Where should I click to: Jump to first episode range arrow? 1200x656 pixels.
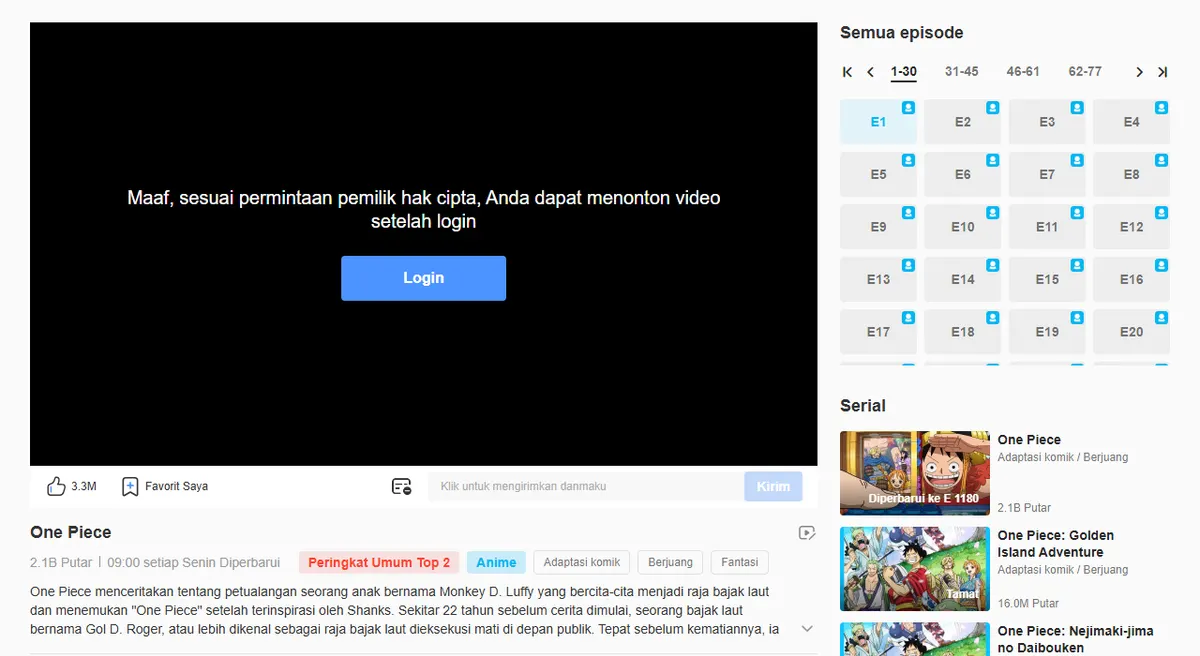[x=848, y=72]
